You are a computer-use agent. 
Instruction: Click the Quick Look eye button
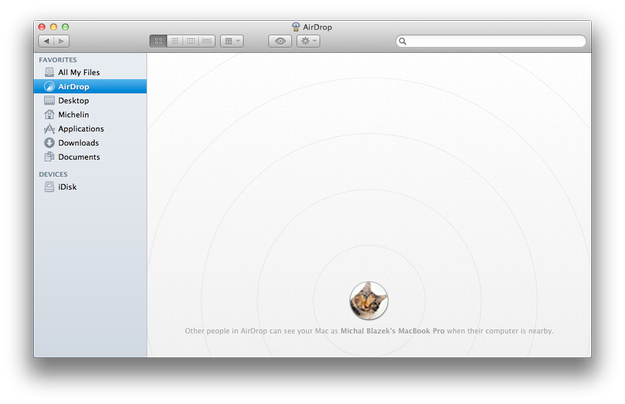click(x=280, y=41)
